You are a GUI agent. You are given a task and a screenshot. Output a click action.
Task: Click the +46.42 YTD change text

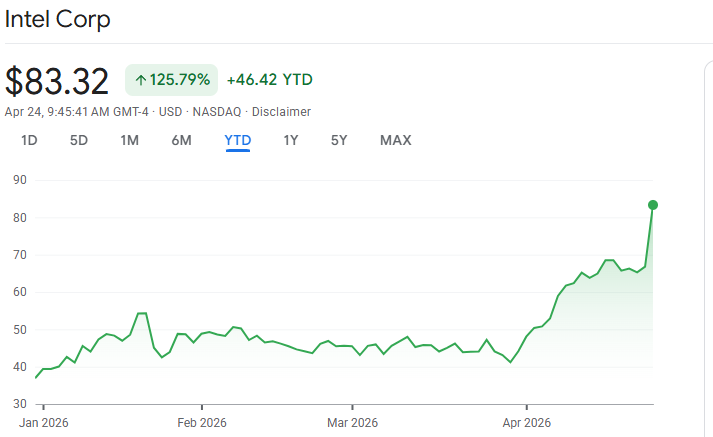(270, 80)
